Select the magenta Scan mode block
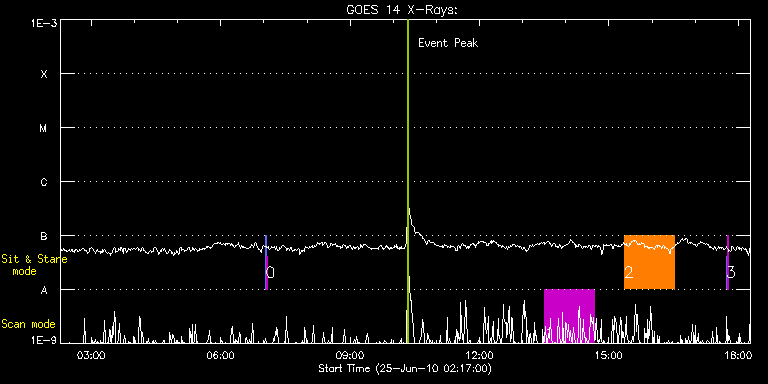Image resolution: width=768 pixels, height=384 pixels. coord(569,316)
